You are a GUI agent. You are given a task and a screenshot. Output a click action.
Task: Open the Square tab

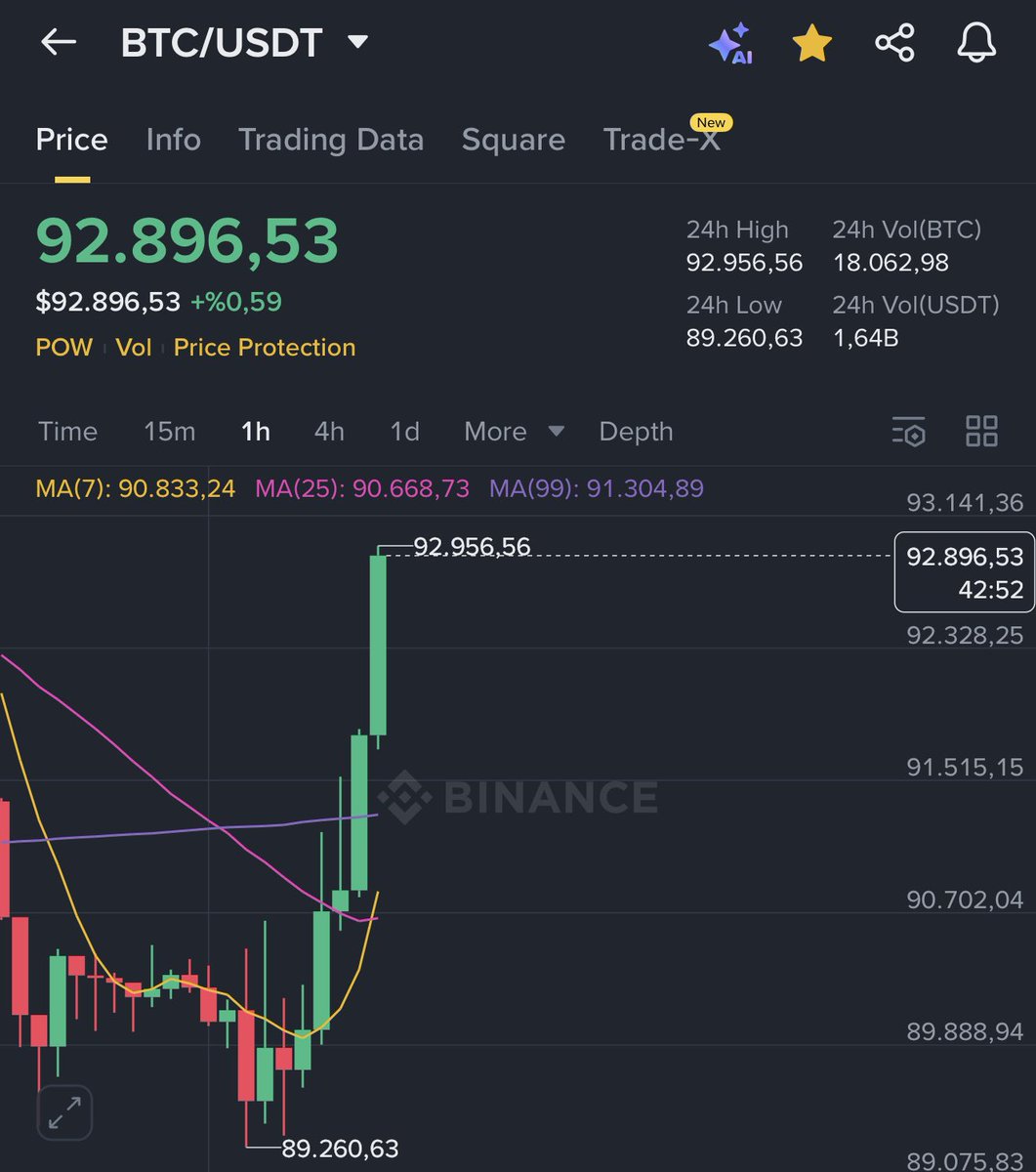[x=513, y=140]
